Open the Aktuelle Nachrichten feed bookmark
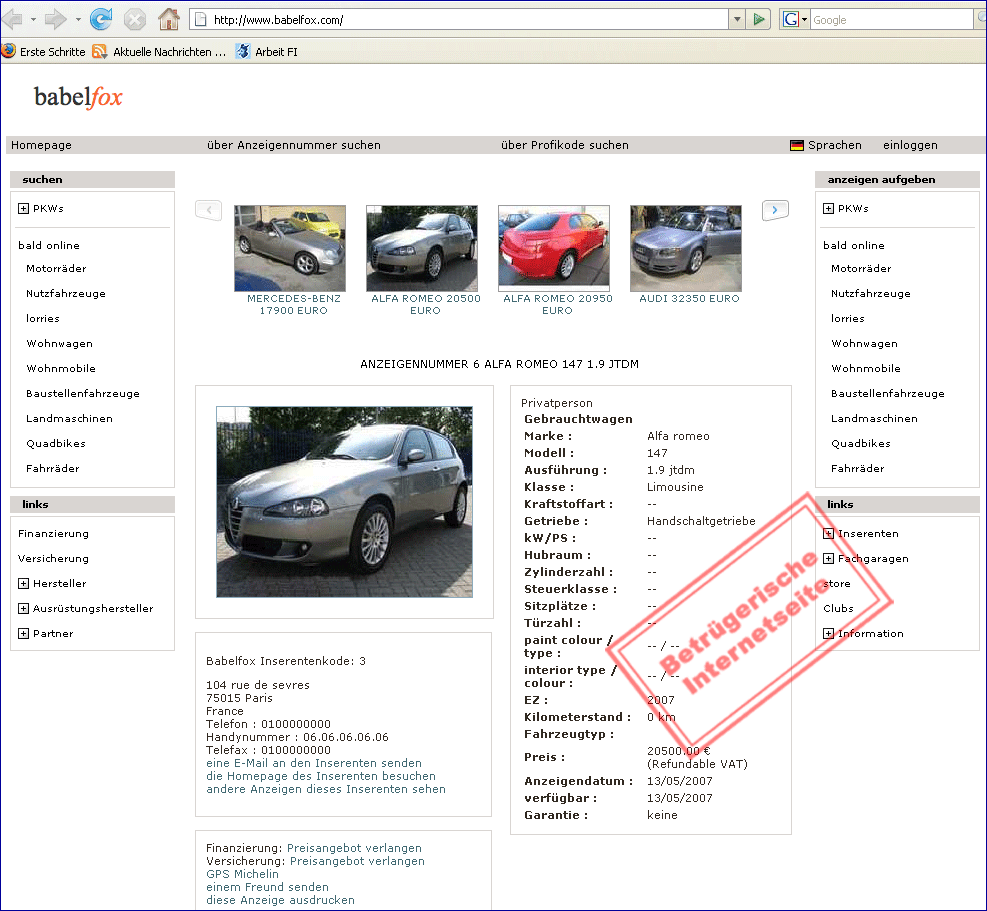The image size is (987, 911). (x=159, y=52)
